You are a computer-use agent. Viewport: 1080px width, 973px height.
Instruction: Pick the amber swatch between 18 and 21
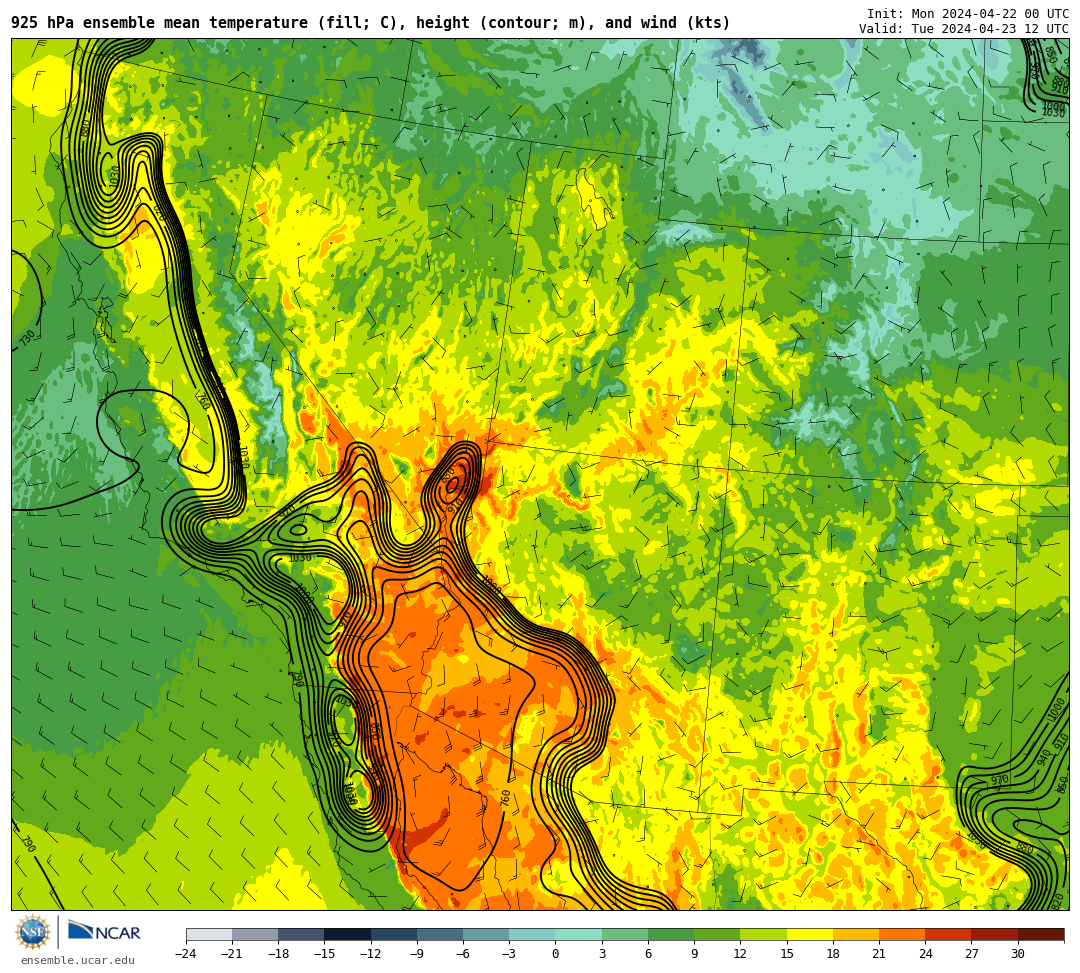[855, 934]
